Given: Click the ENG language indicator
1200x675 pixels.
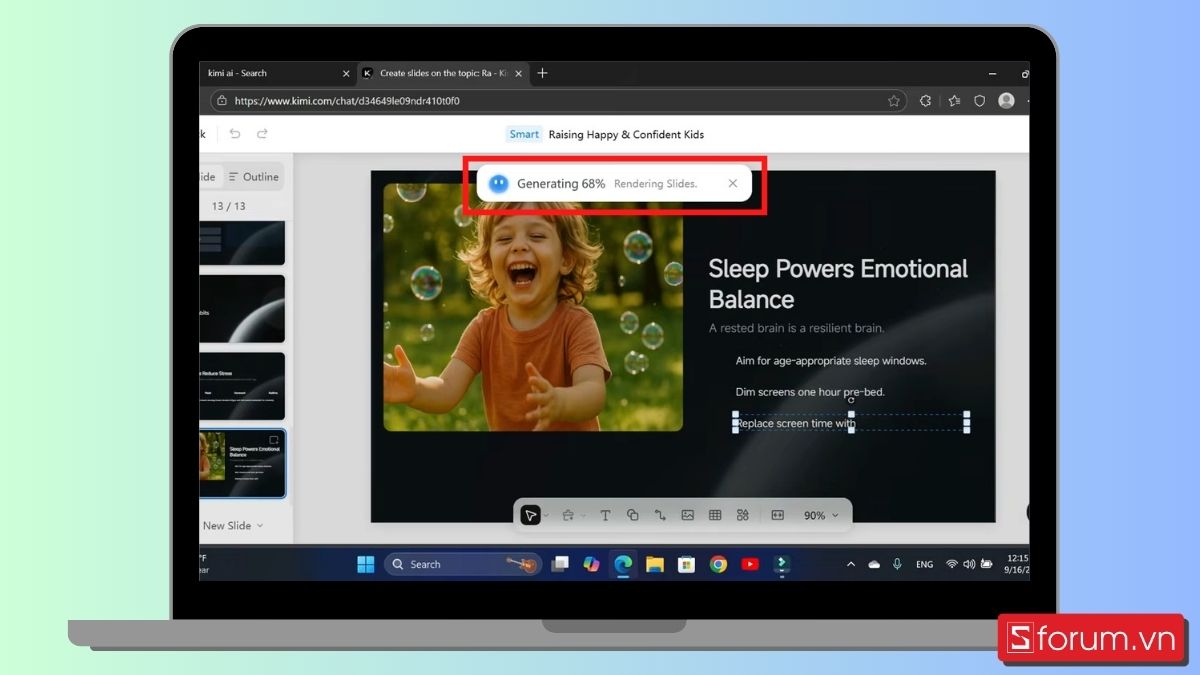Looking at the screenshot, I should 925,564.
